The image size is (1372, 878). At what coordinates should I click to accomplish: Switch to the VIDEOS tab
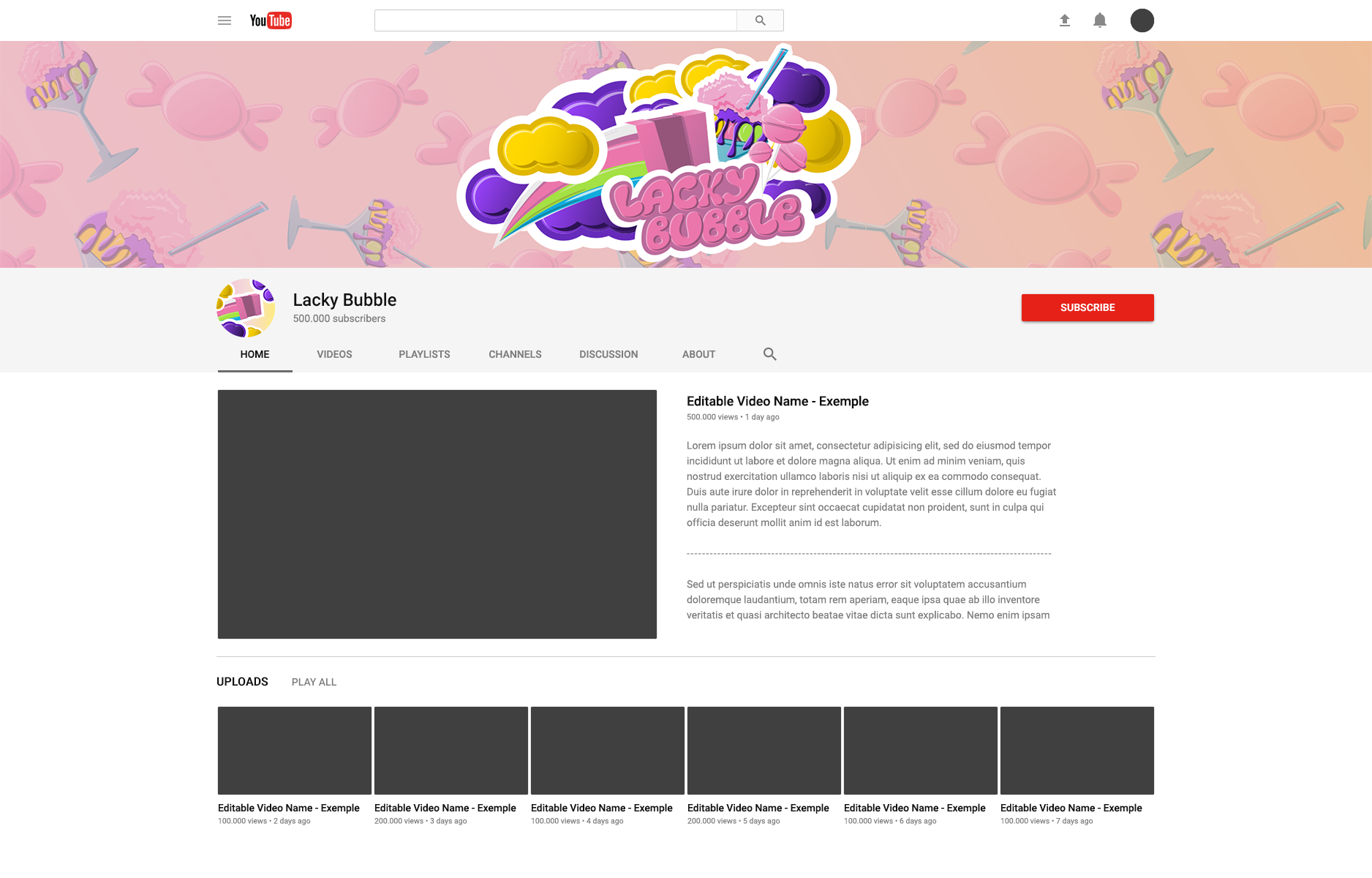333,354
